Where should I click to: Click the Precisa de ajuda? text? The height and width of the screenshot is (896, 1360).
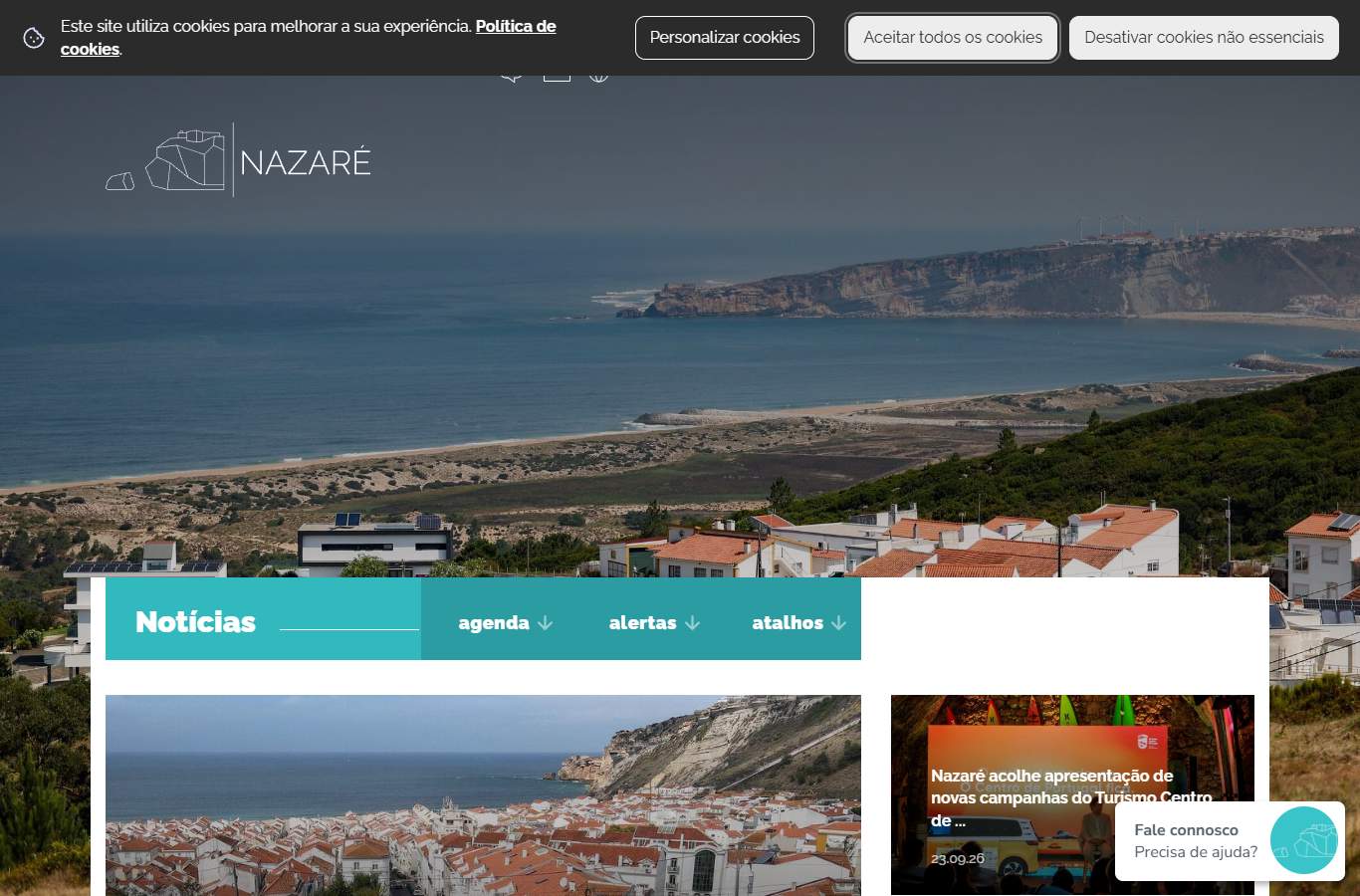pos(1196,852)
